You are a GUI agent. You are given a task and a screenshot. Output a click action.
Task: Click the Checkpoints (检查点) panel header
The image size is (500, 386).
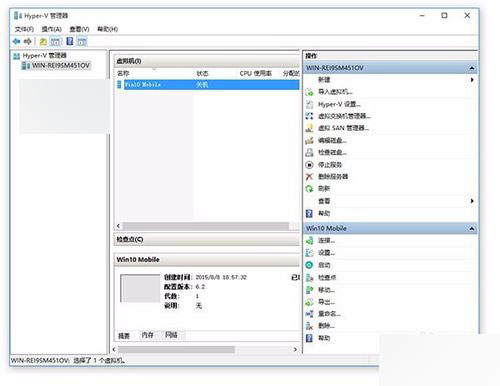click(x=207, y=239)
